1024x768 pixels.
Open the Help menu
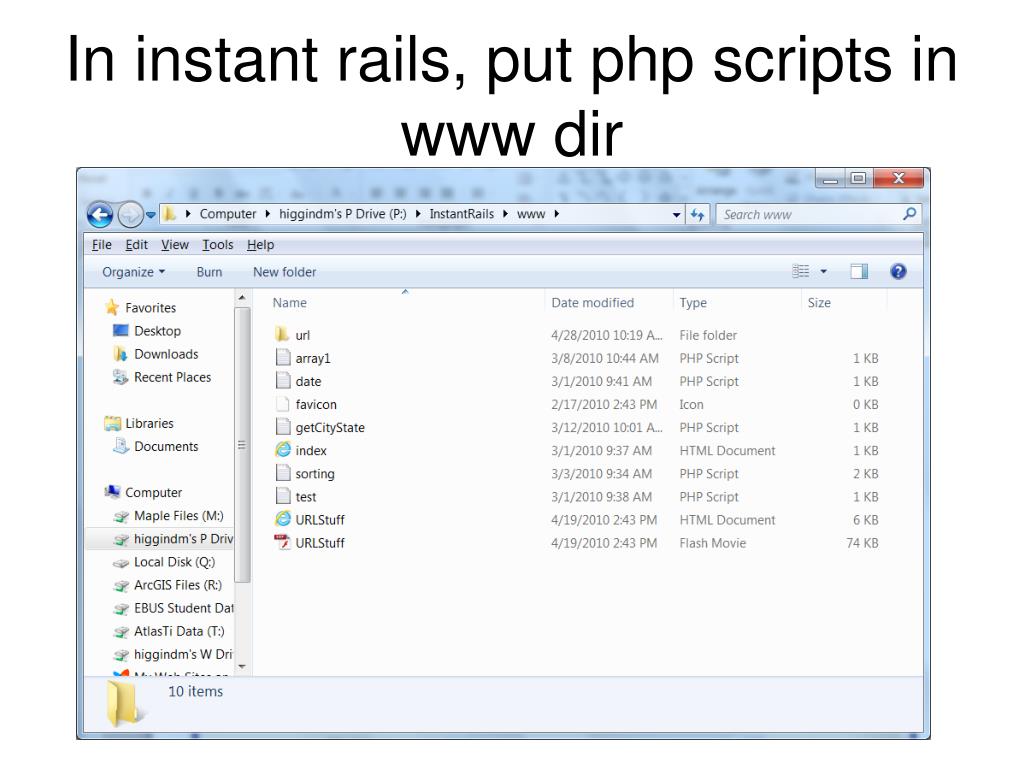[x=260, y=244]
